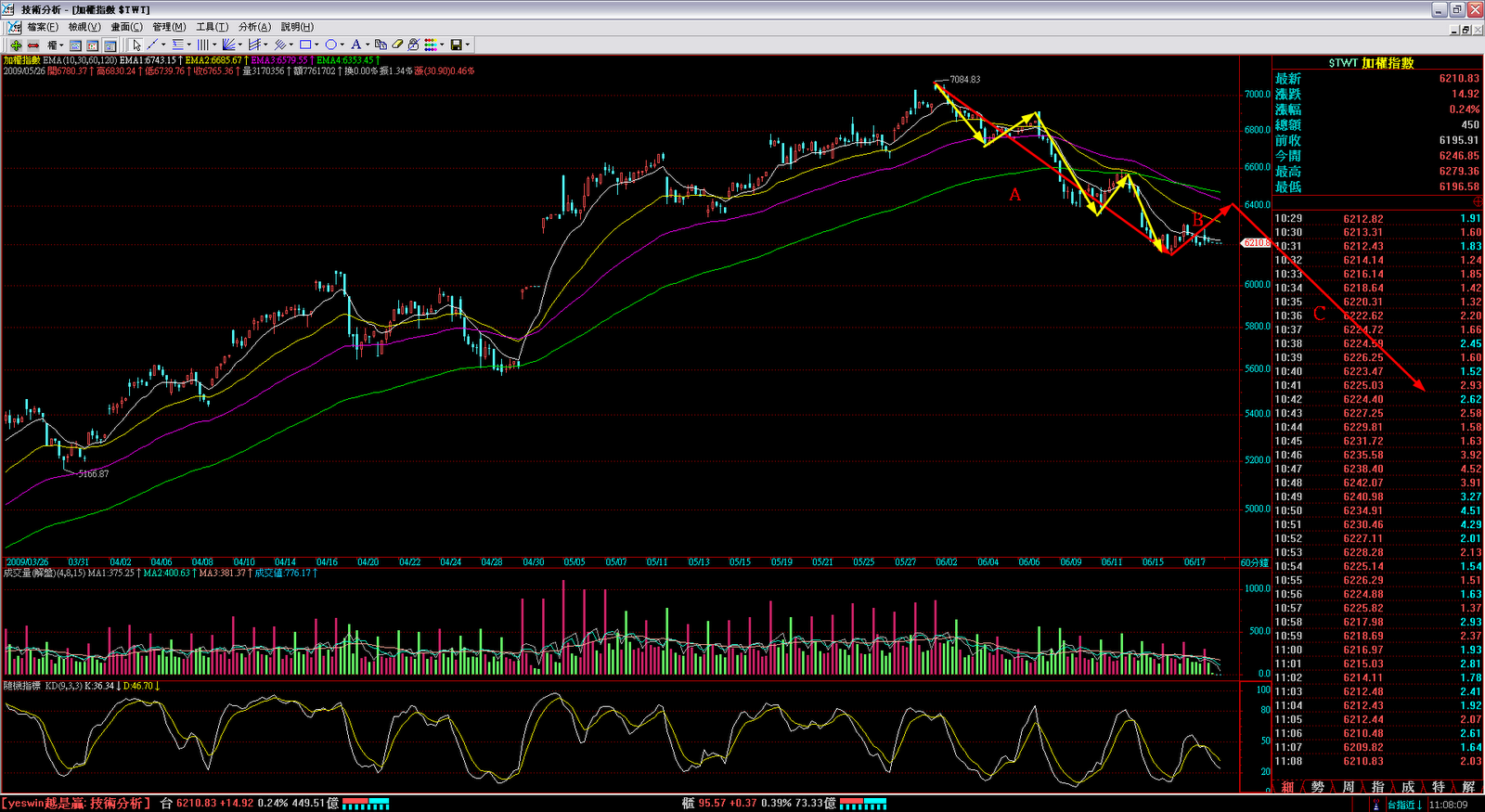
Task: Click the green zoom-in cross icon
Action: (16, 45)
